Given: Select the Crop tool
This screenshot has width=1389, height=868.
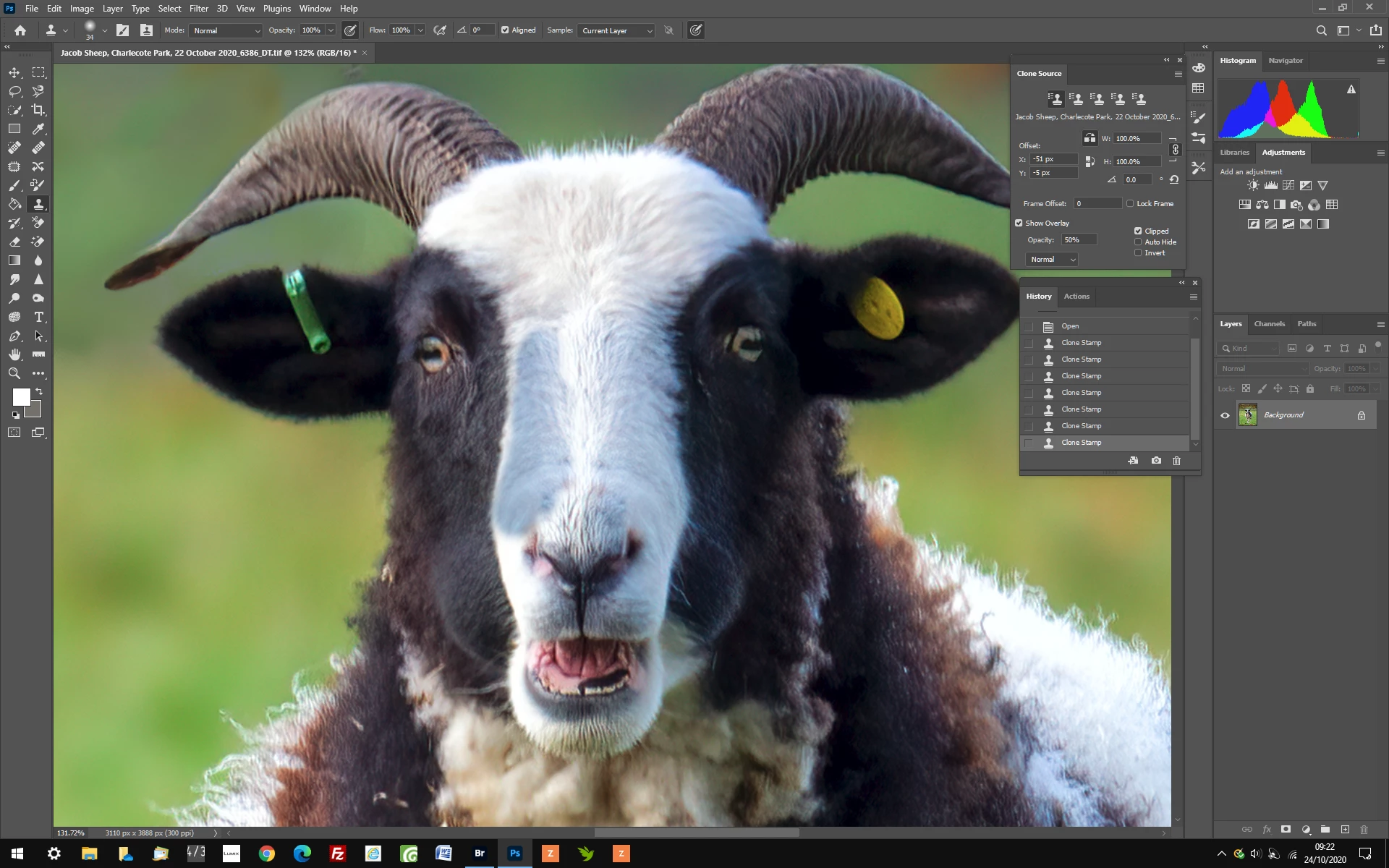Looking at the screenshot, I should pos(38,110).
